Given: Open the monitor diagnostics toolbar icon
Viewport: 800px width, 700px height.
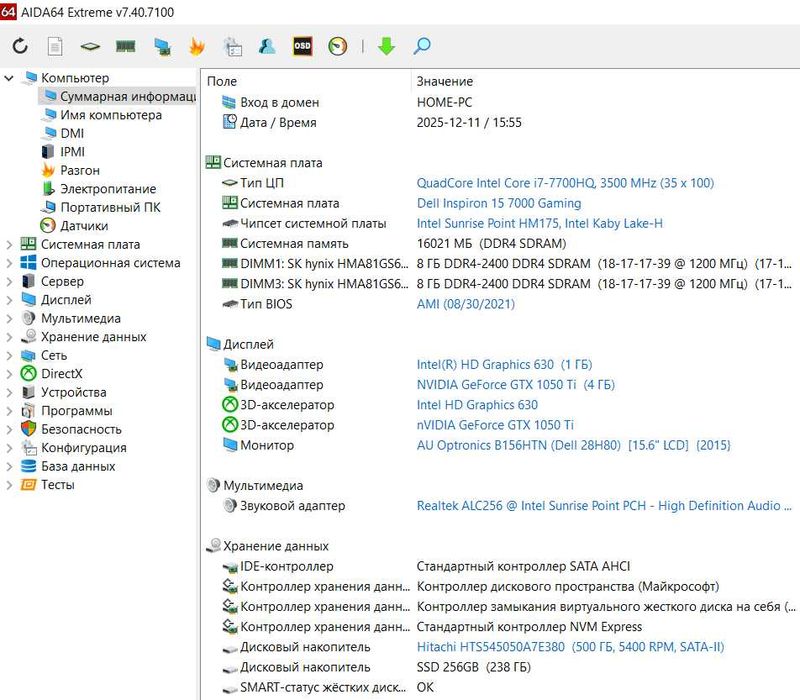Looking at the screenshot, I should (162, 46).
